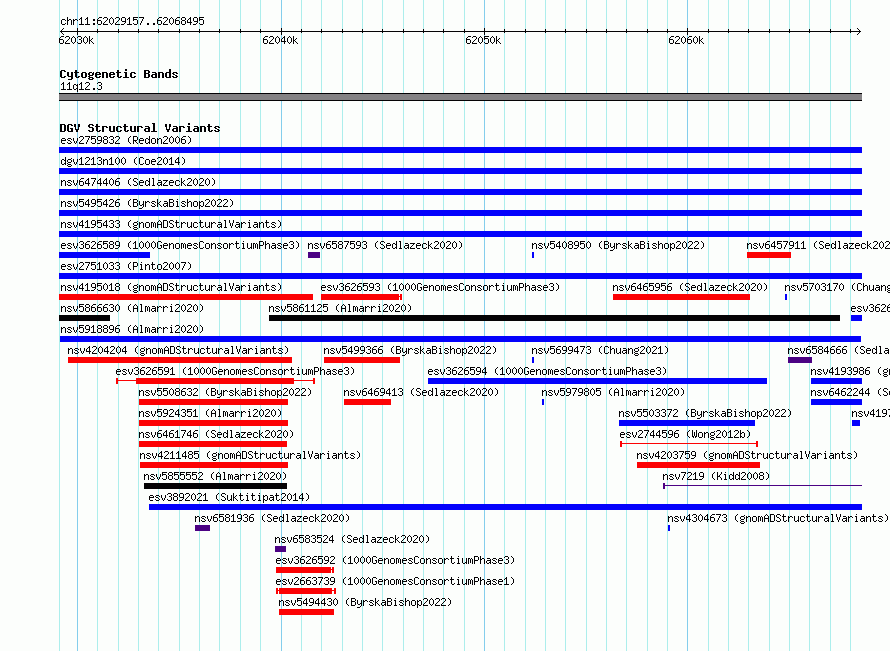890x651 pixels.
Task: Click the red bar of esv3626592
Action: coord(305,570)
